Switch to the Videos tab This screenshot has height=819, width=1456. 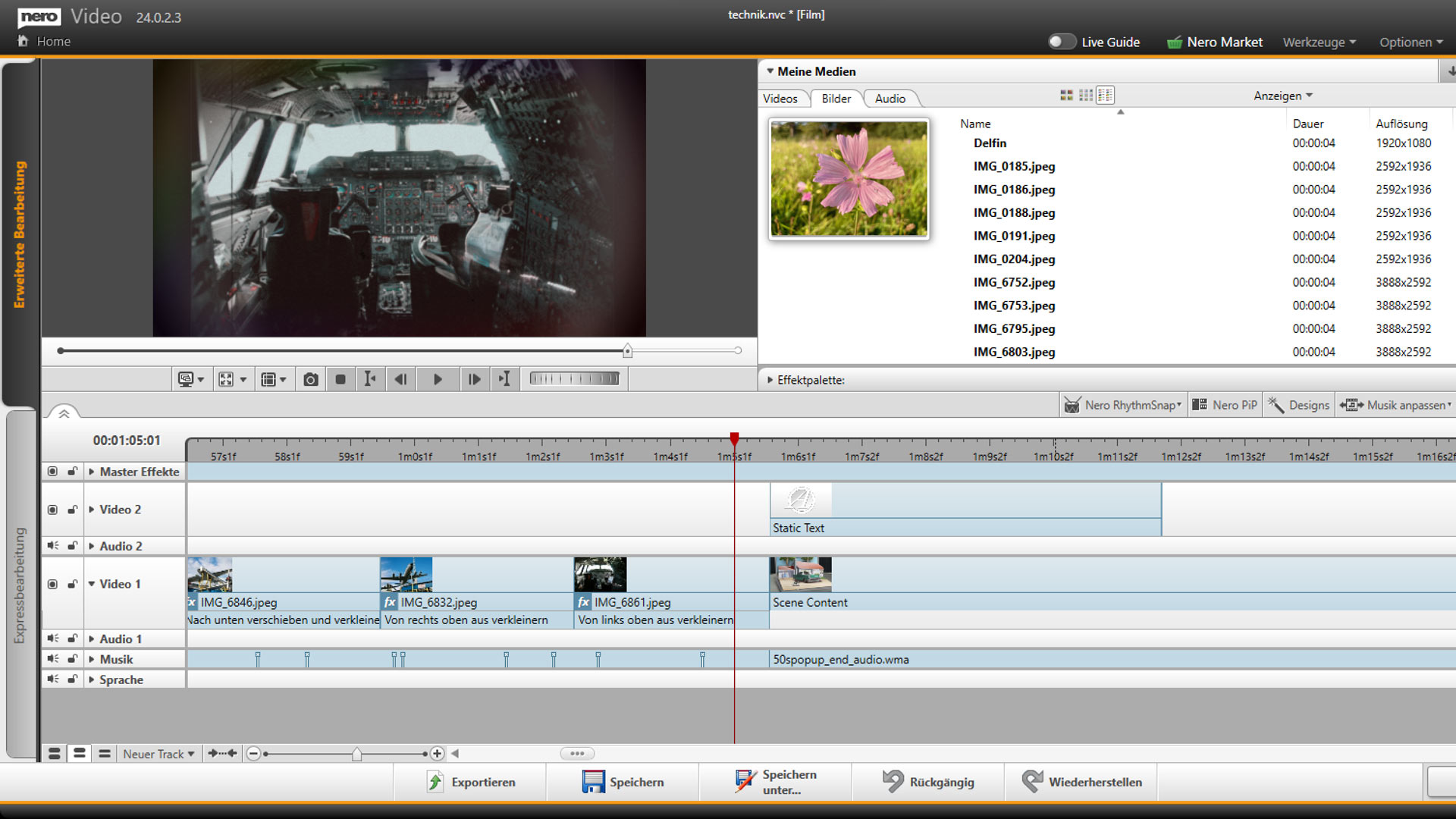780,99
